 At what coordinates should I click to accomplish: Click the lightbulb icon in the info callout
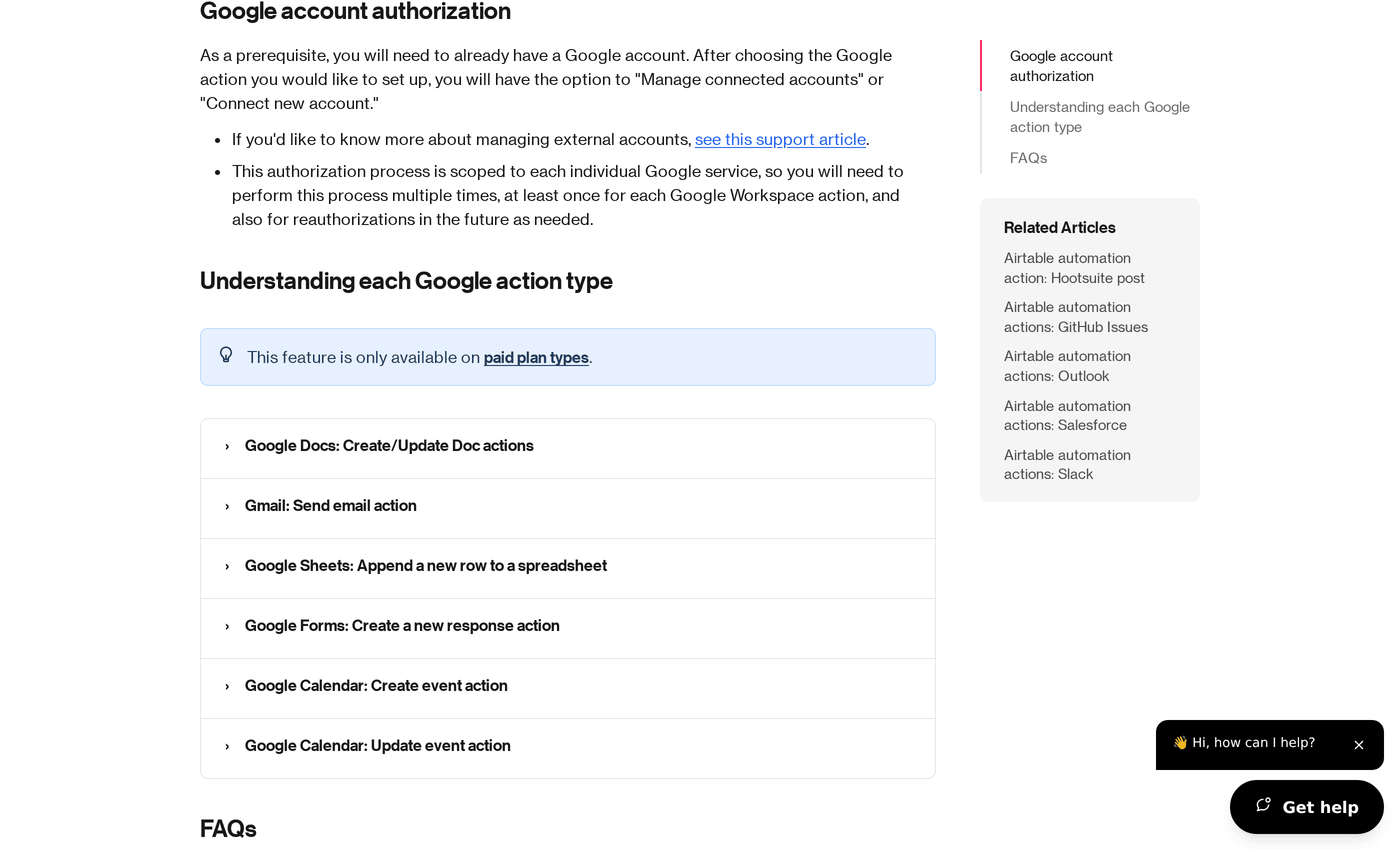pyautogui.click(x=226, y=355)
